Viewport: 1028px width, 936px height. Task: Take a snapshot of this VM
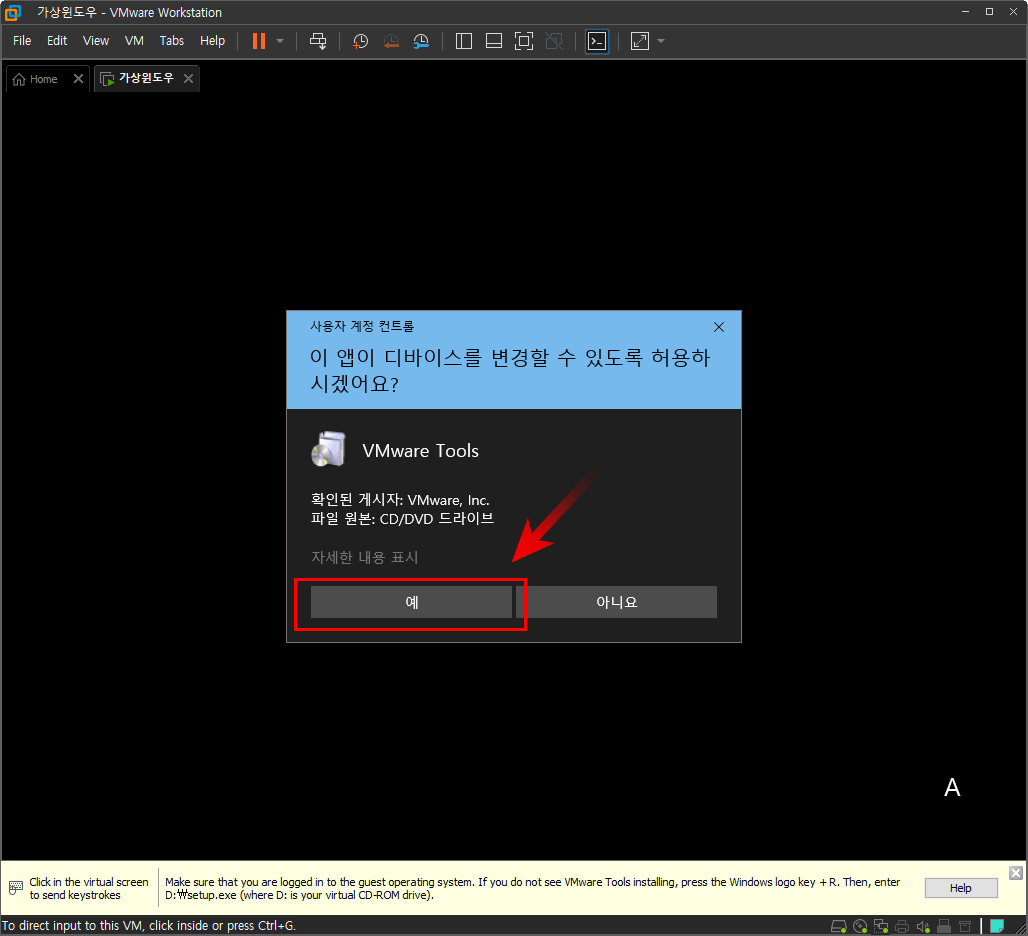361,41
